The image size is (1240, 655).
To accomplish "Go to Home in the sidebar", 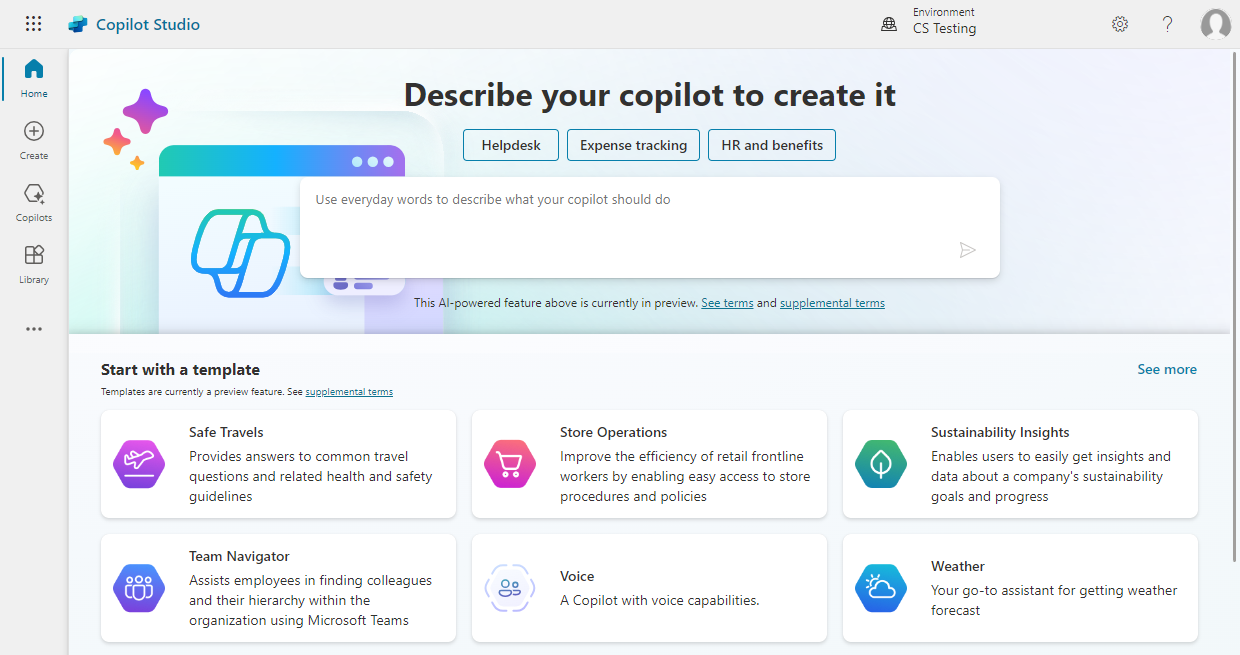I will point(34,78).
